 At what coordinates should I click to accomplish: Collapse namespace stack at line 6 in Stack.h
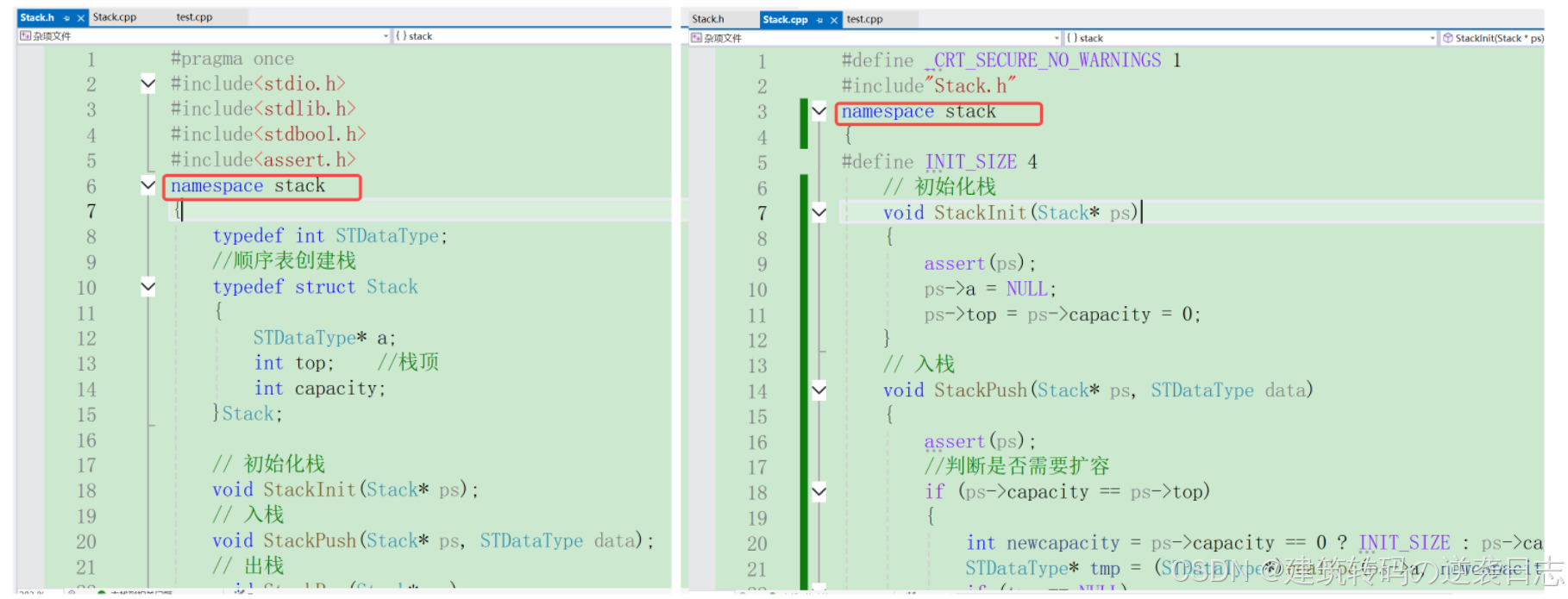pos(148,185)
